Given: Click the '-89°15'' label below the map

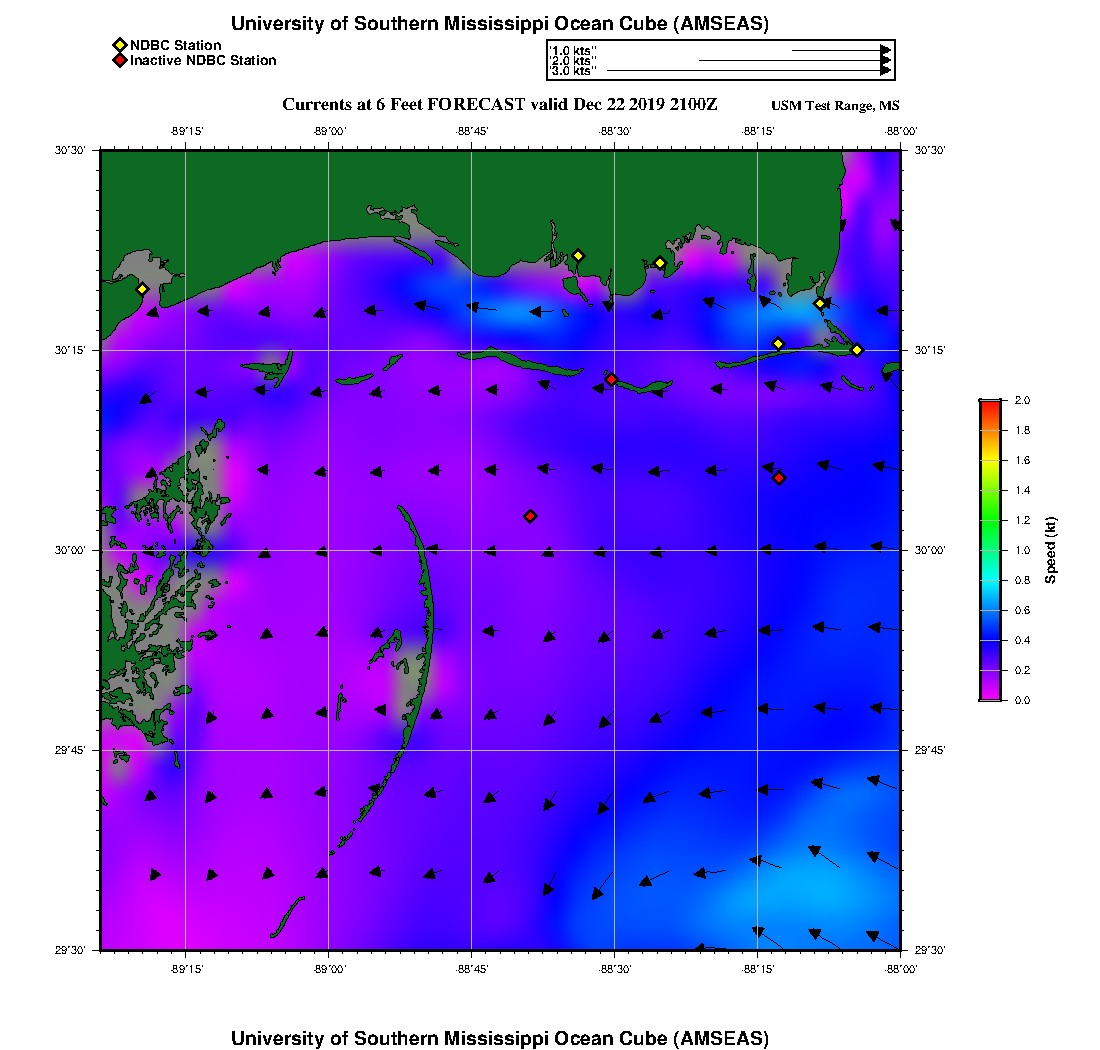Looking at the screenshot, I should pos(186,969).
